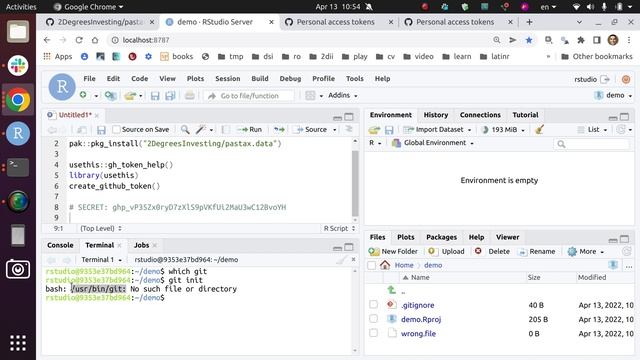Save workspace icon in the Environment pane
Image resolution: width=640 pixels, height=360 pixels.
coord(389,130)
